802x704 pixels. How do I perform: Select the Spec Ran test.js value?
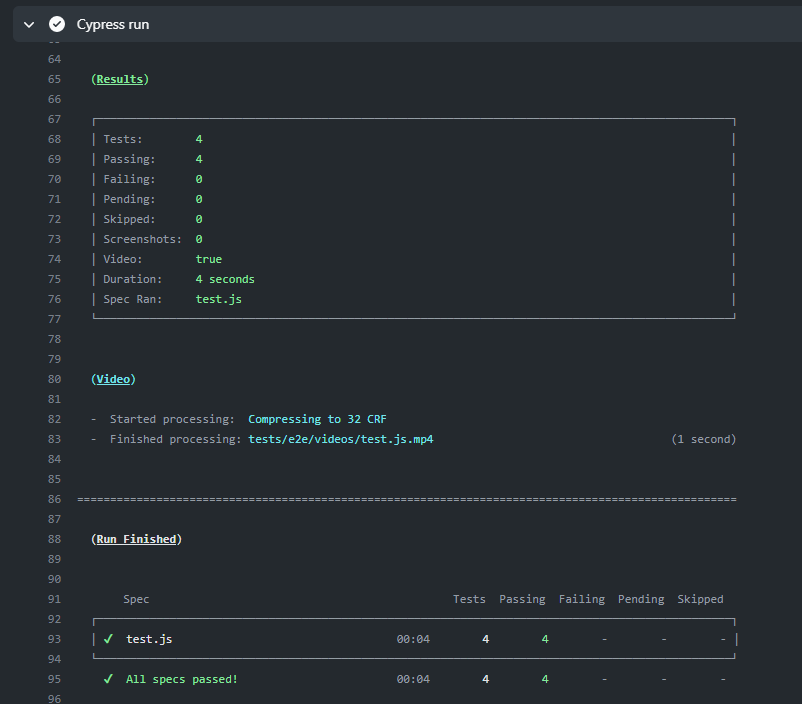tap(218, 299)
